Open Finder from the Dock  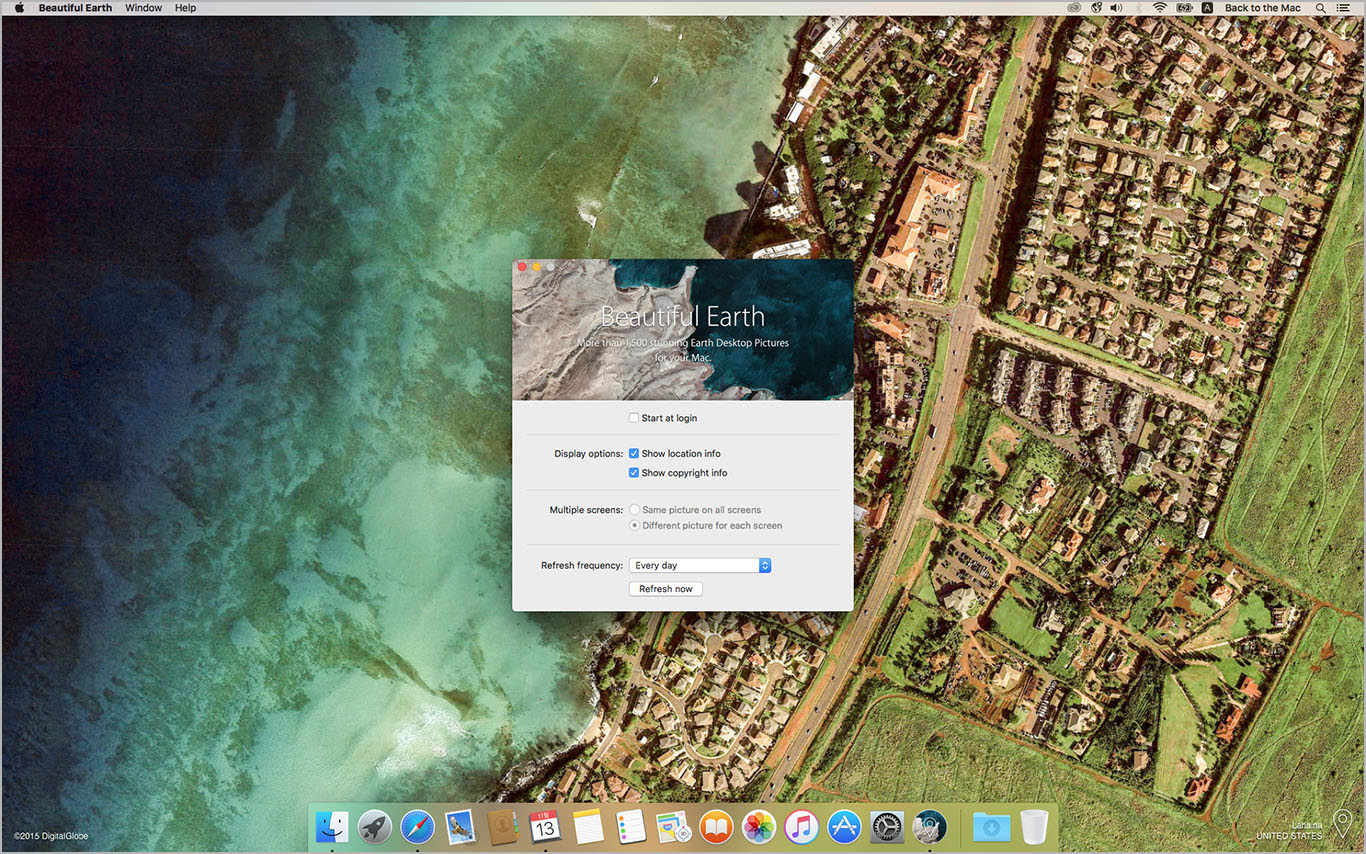click(331, 827)
